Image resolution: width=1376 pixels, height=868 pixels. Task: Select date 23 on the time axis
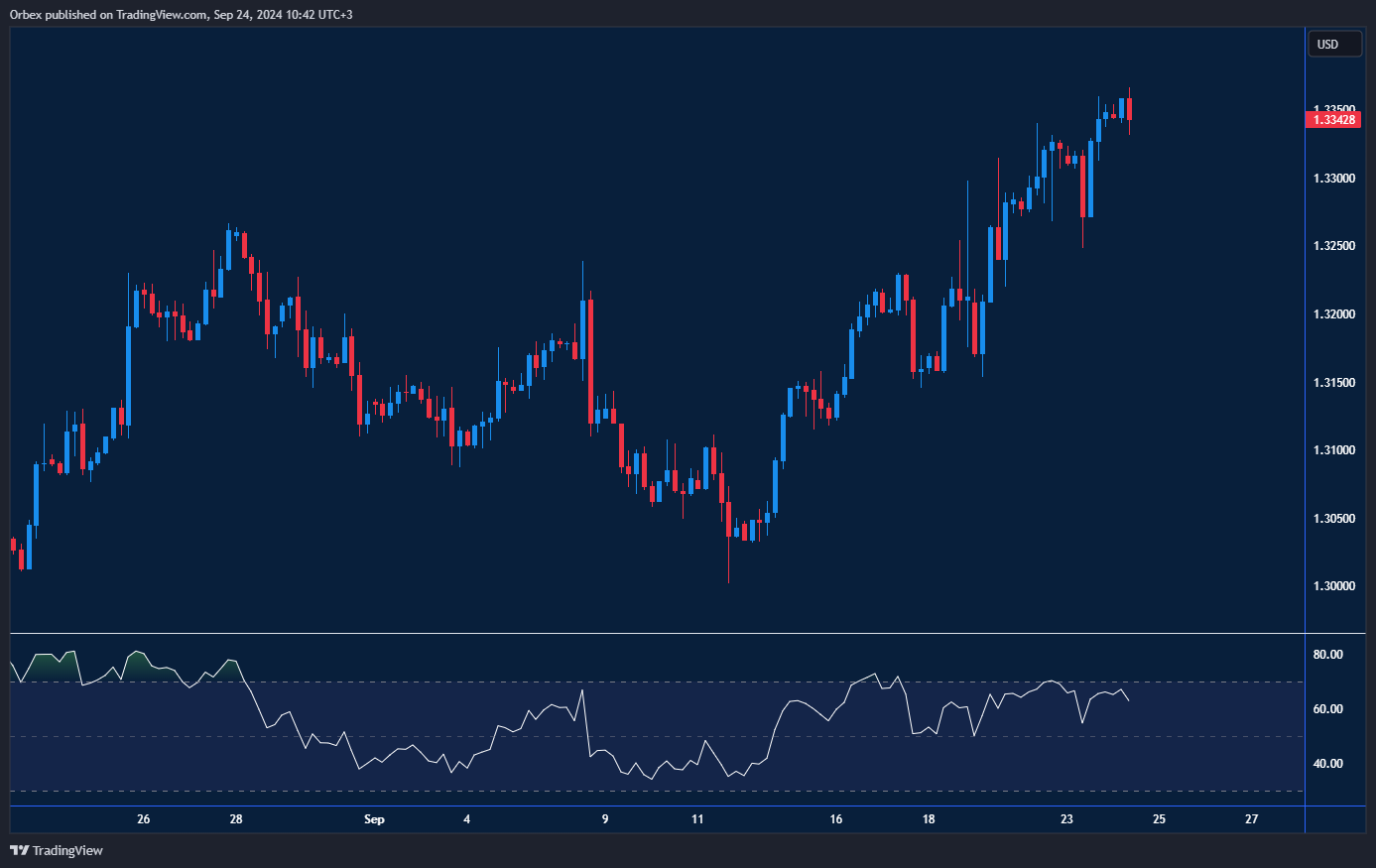[1066, 819]
